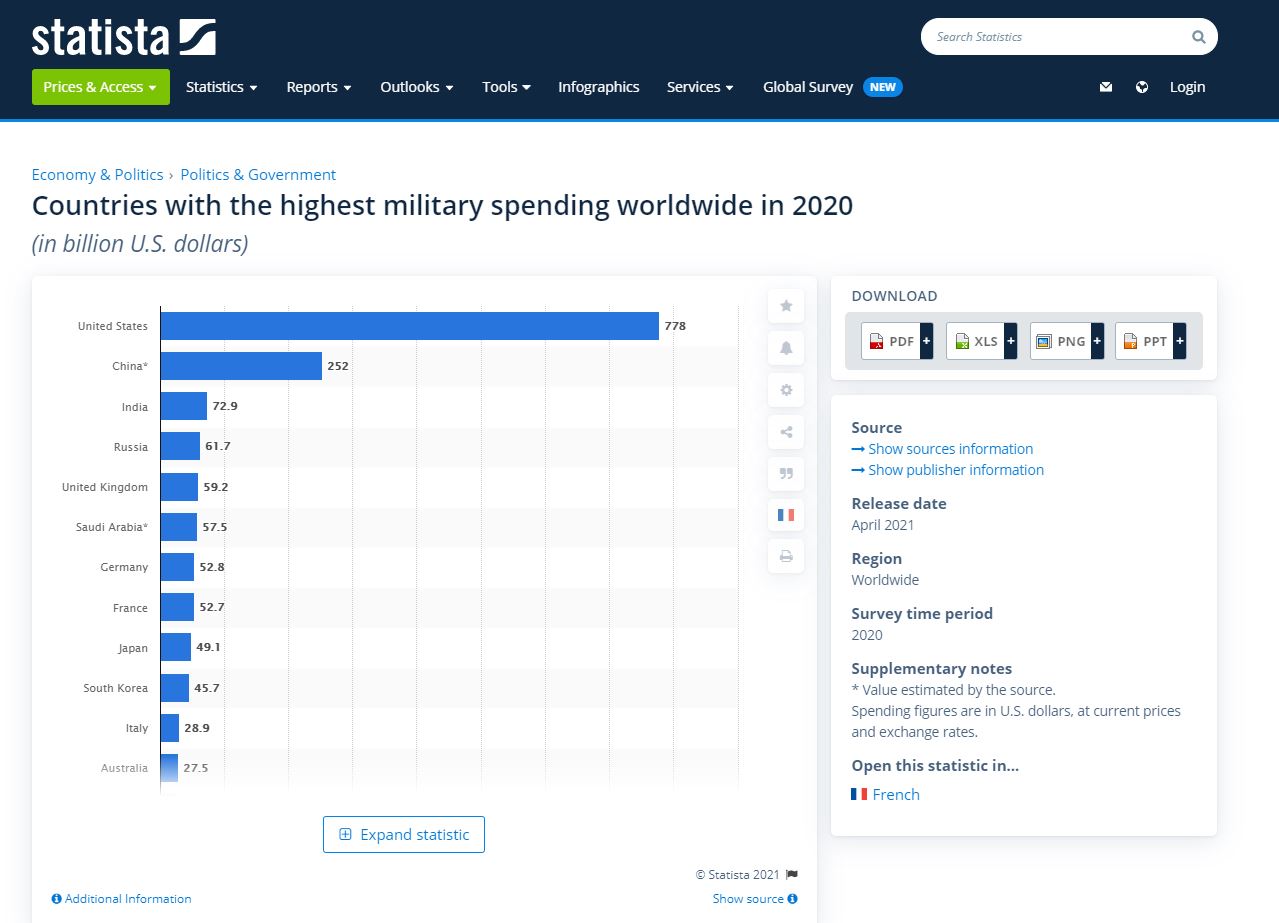
Task: Open the Prices & Access dropdown
Action: tap(100, 87)
